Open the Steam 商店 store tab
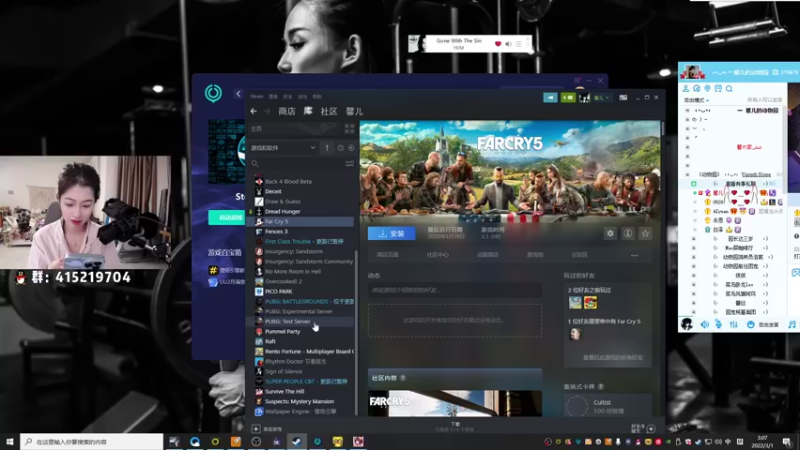This screenshot has width=800, height=450. tap(287, 111)
